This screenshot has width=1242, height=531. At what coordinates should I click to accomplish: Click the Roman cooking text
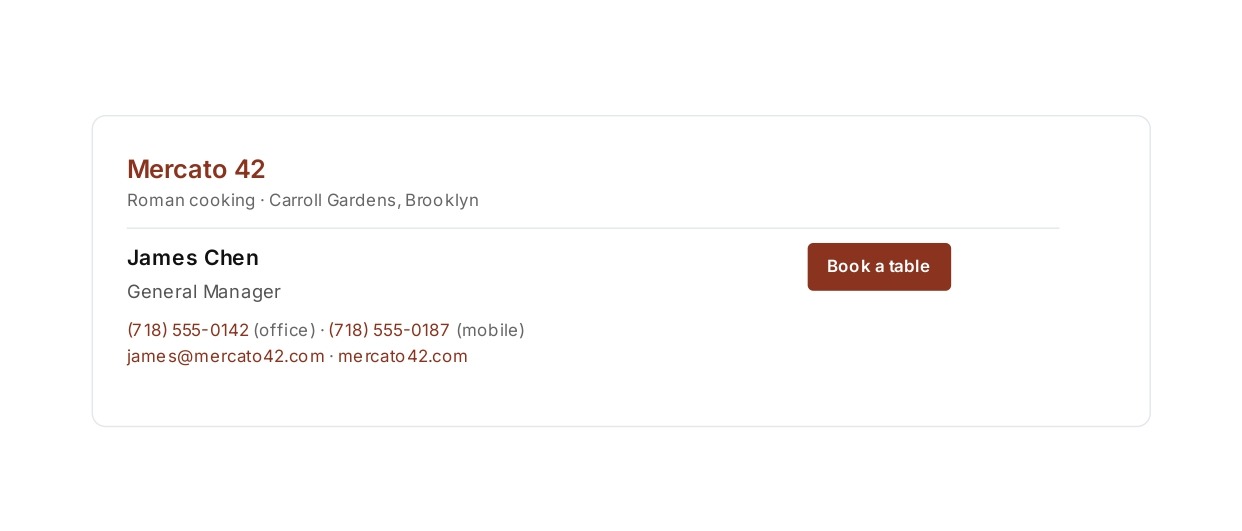pyautogui.click(x=191, y=200)
